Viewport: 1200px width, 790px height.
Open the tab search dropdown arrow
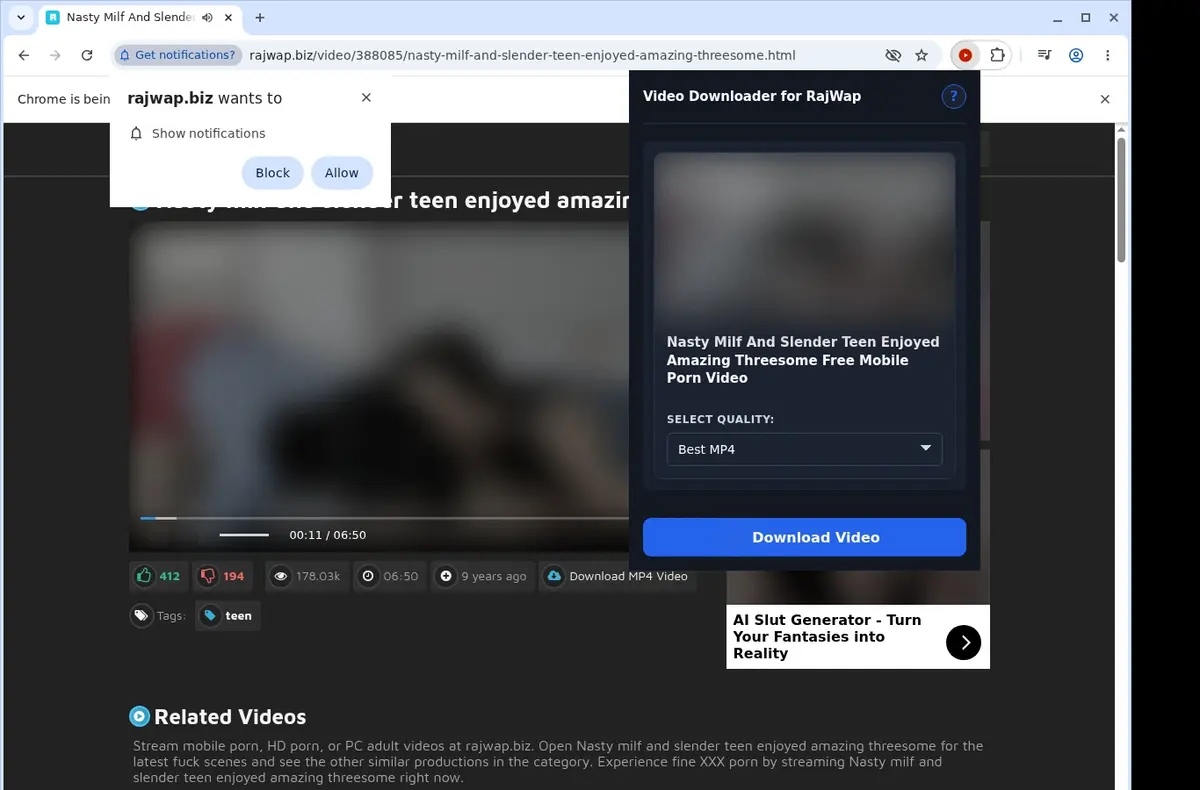[21, 17]
